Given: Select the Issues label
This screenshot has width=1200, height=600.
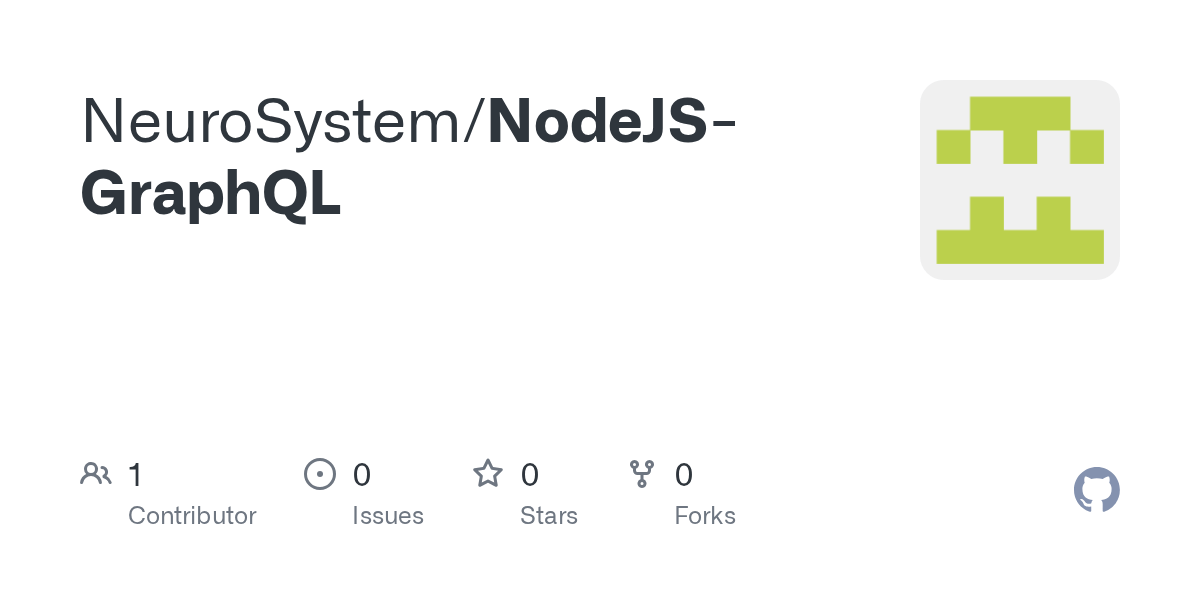Looking at the screenshot, I should click(388, 516).
